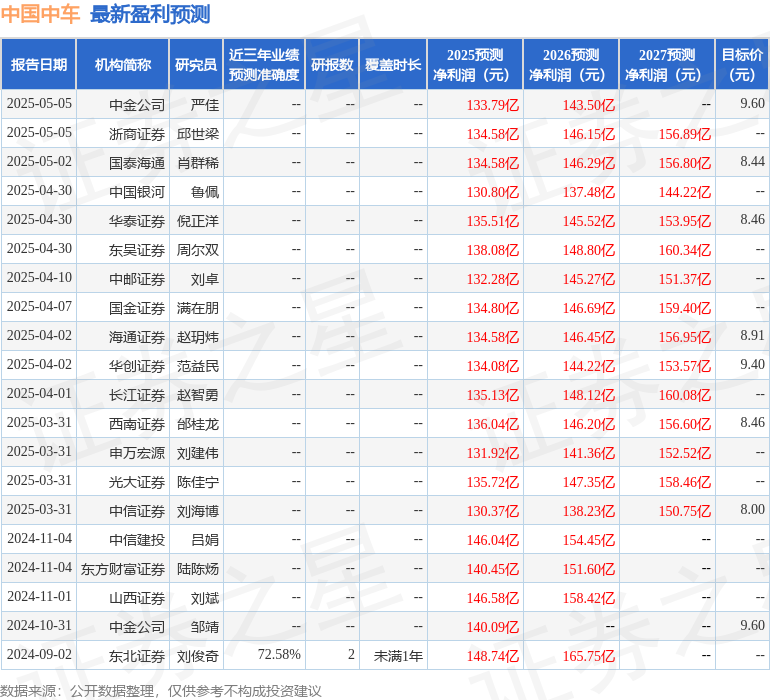Screen dimensions: 770x700
Task: Select institution 东方财富证券
Action: 123,569
